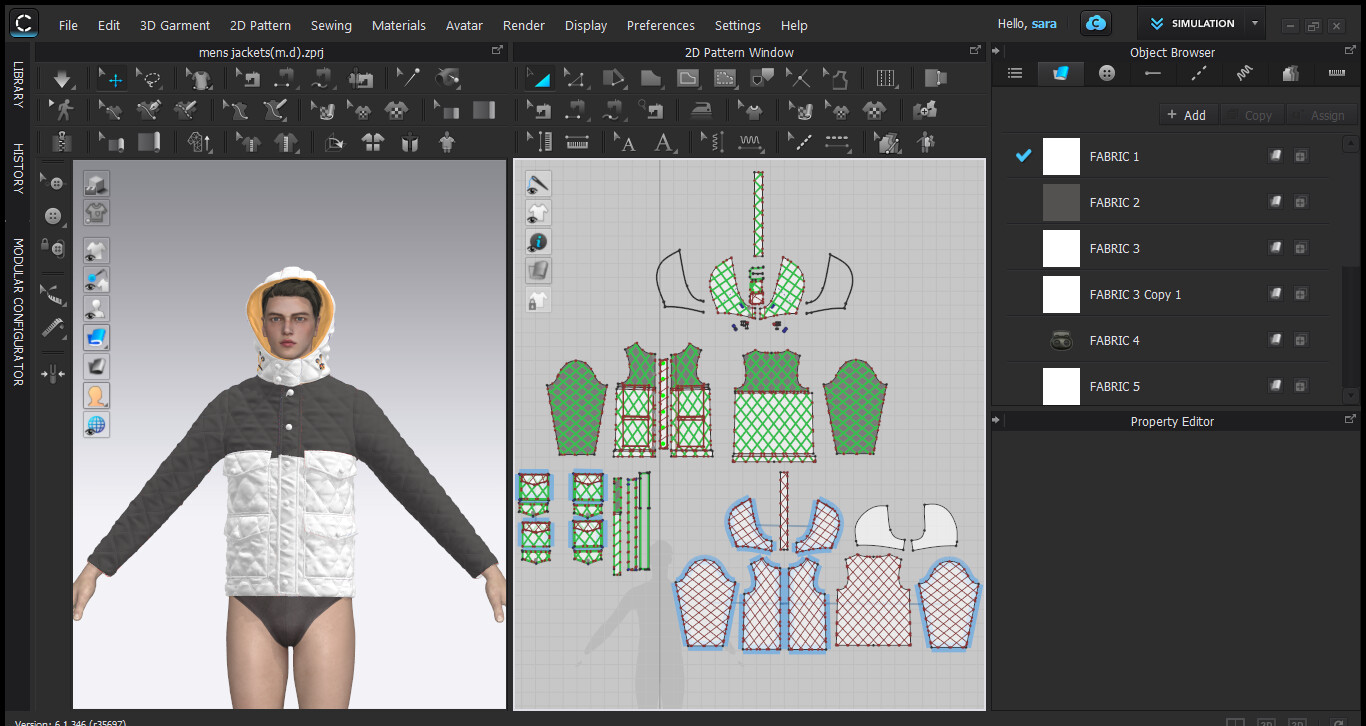1366x726 pixels.
Task: Click the CLO cloud connect icon
Action: pyautogui.click(x=1097, y=24)
